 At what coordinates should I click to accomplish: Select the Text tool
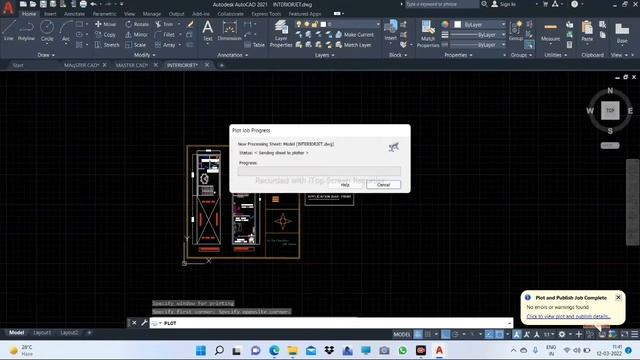pyautogui.click(x=207, y=31)
